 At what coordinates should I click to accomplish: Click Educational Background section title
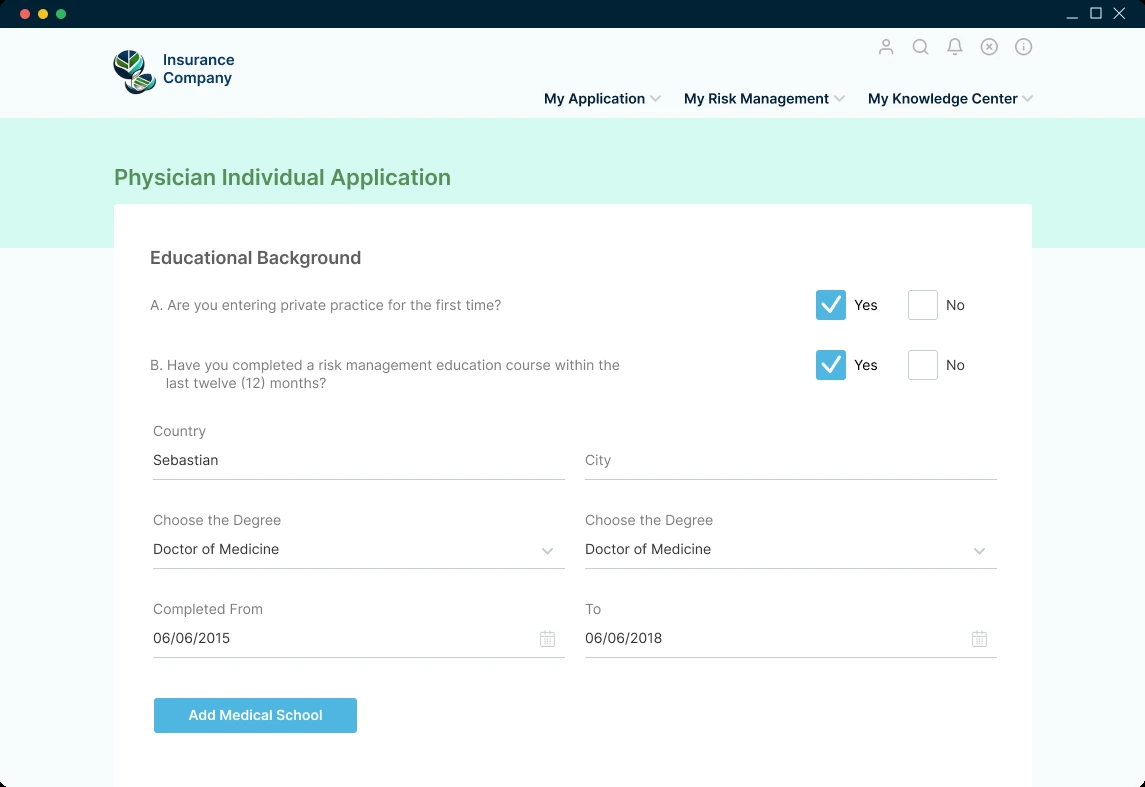256,258
